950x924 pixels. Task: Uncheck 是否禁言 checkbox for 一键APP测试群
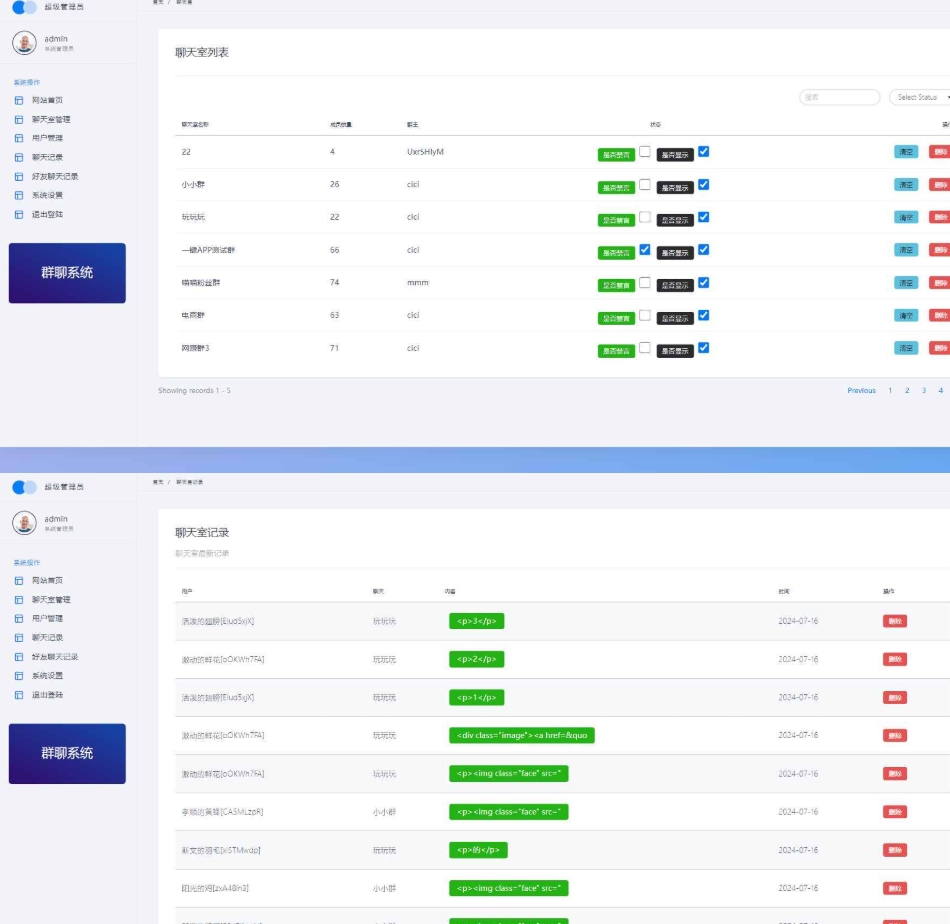pos(645,250)
